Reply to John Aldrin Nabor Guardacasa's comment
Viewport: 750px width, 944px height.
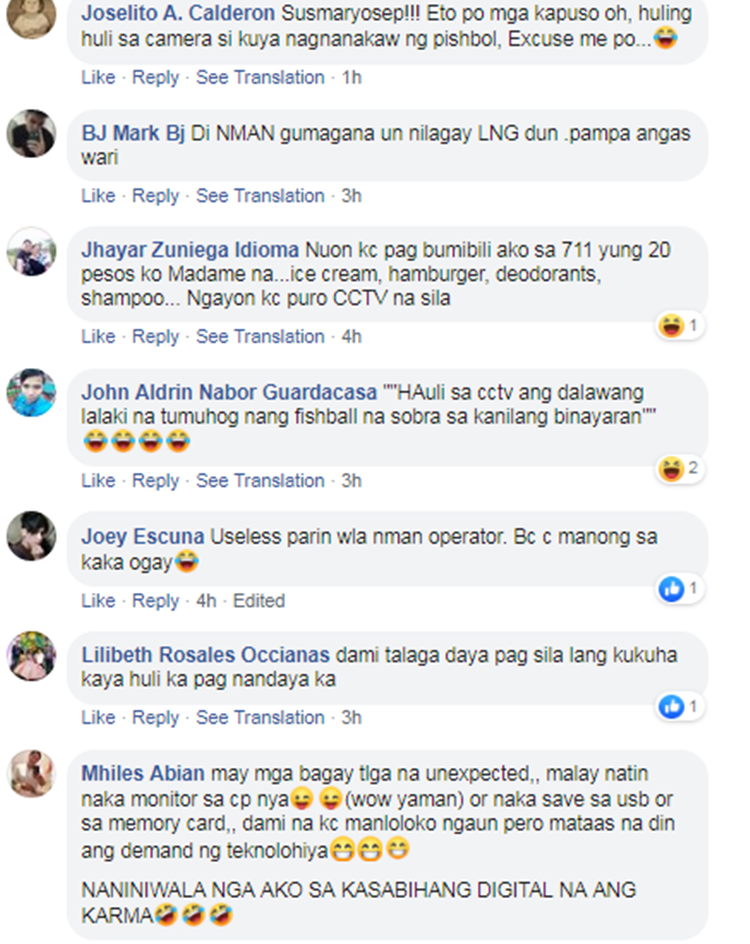coord(155,481)
